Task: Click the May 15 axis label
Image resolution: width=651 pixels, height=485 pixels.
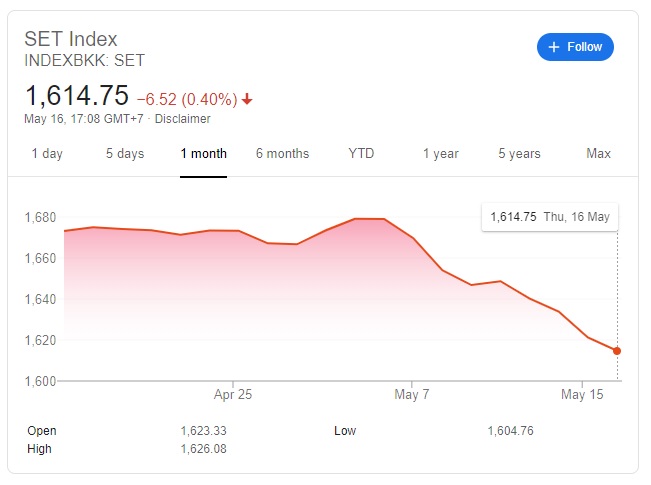Action: (x=583, y=395)
